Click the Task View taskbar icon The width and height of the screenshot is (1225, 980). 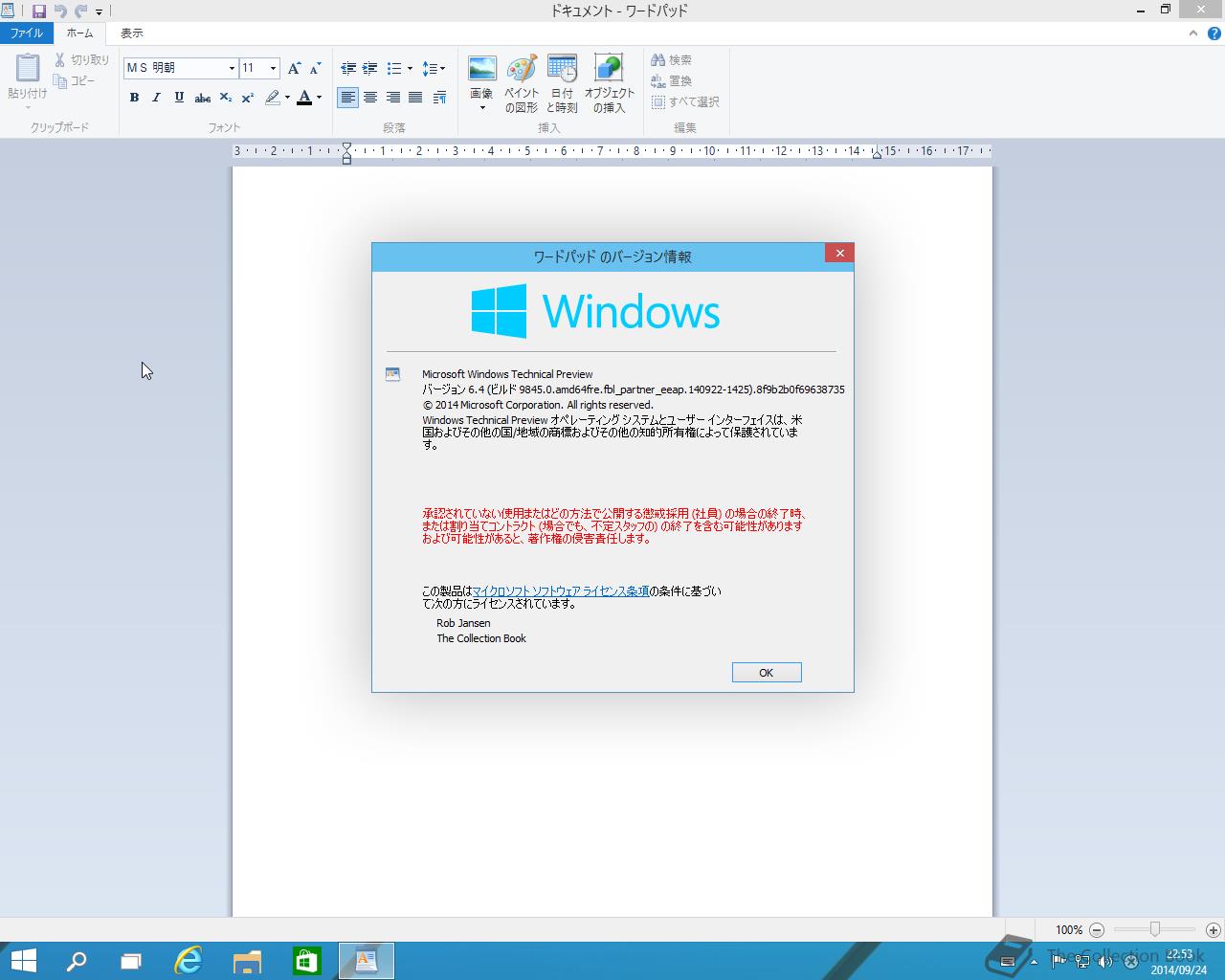tap(131, 961)
